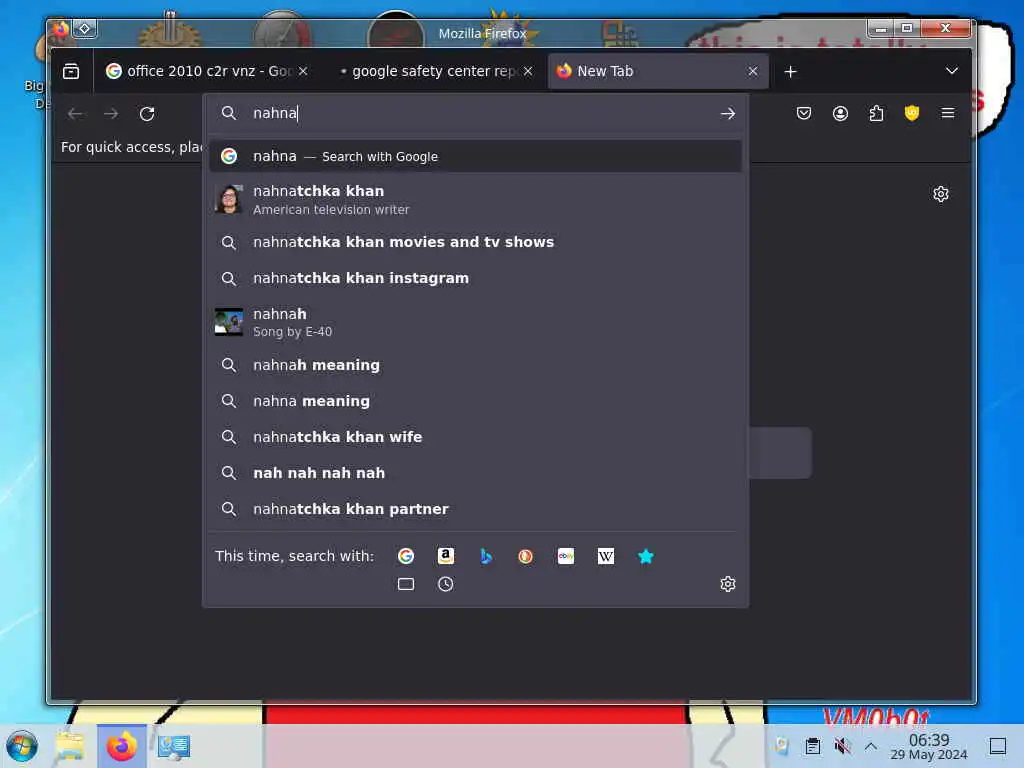The height and width of the screenshot is (768, 1024).
Task: Close the New Tab tab
Action: 753,71
